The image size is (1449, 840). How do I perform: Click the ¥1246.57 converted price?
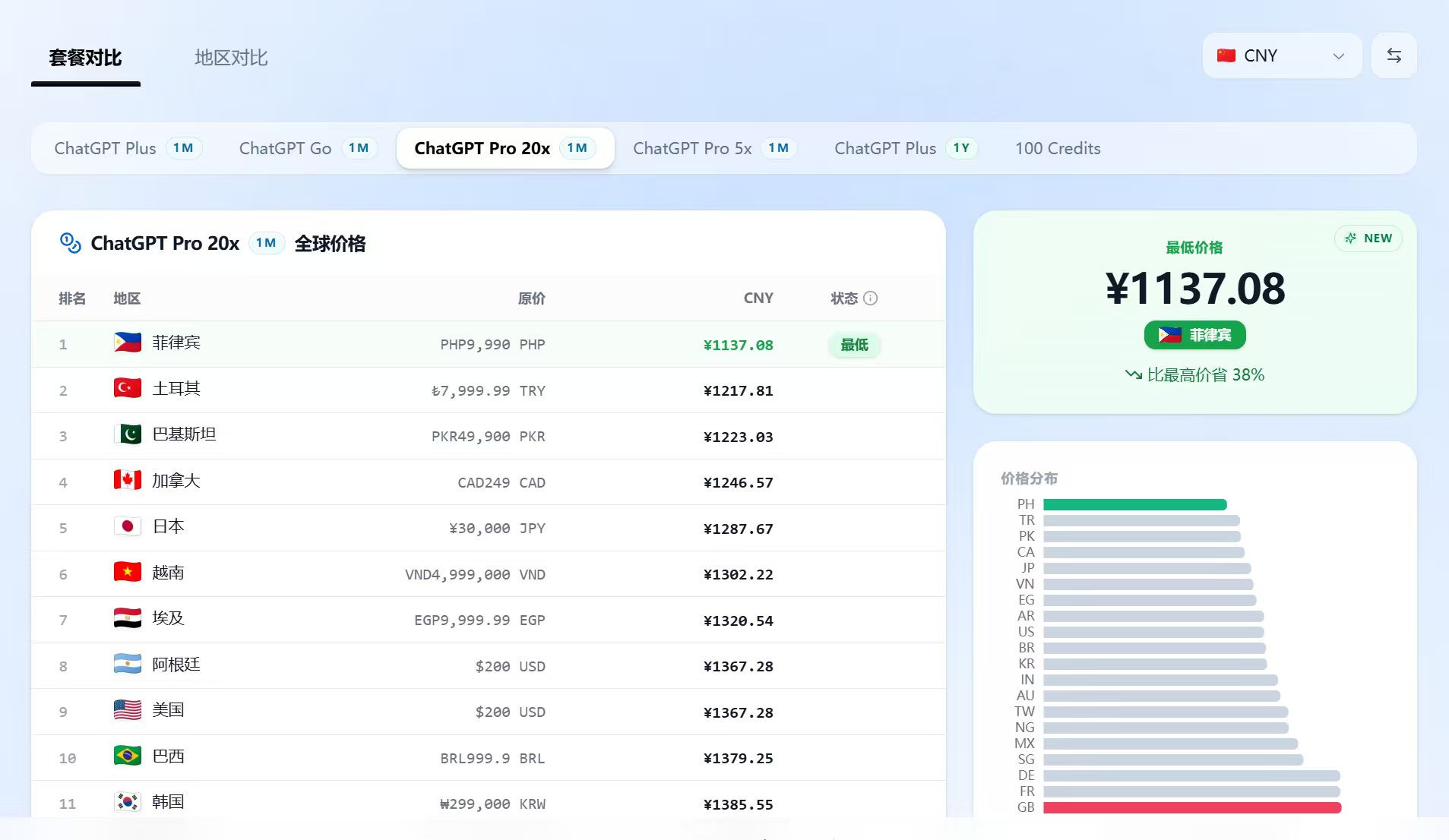click(738, 483)
